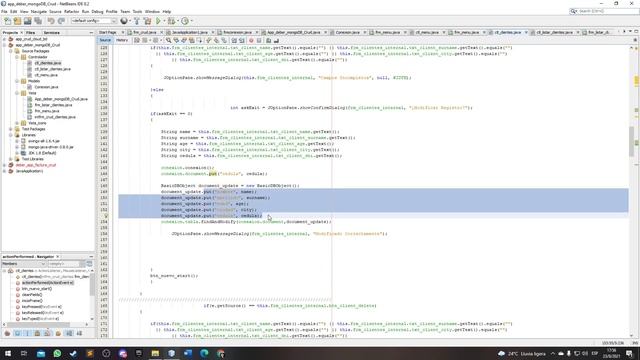Click the Undo toolbar icon
Image resolution: width=640 pixels, height=360 pixels.
tap(51, 21)
